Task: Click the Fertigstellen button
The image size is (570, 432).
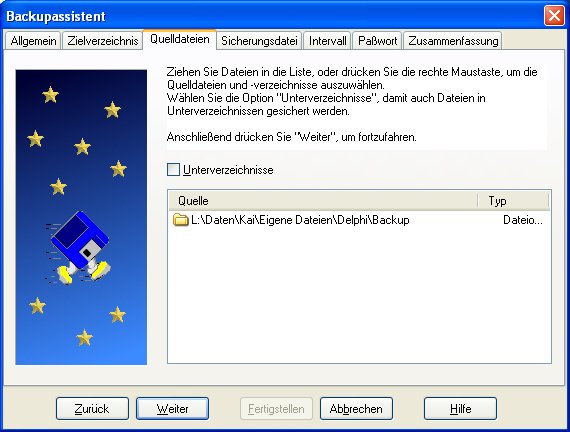Action: click(x=276, y=409)
